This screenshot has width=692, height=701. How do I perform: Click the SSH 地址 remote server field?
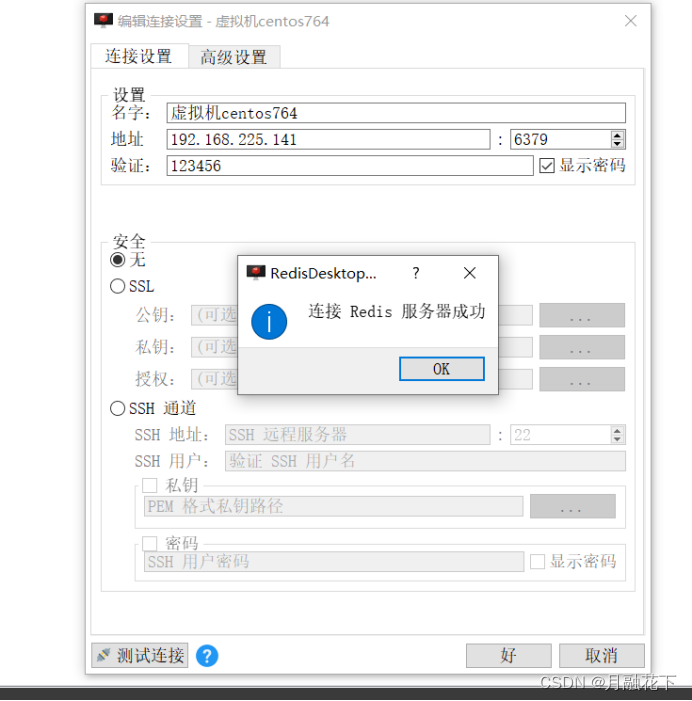coord(357,435)
